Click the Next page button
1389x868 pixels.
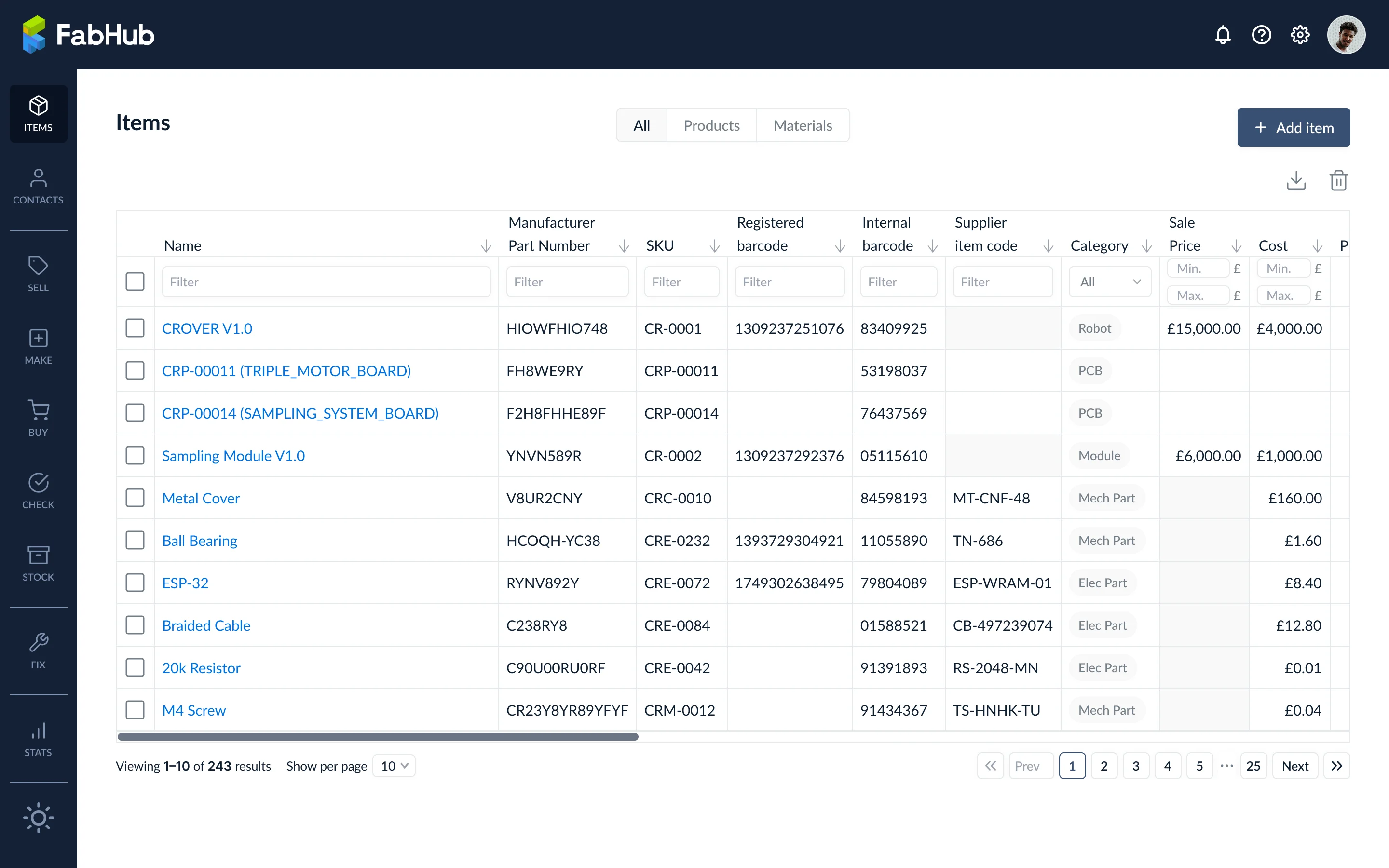tap(1295, 766)
